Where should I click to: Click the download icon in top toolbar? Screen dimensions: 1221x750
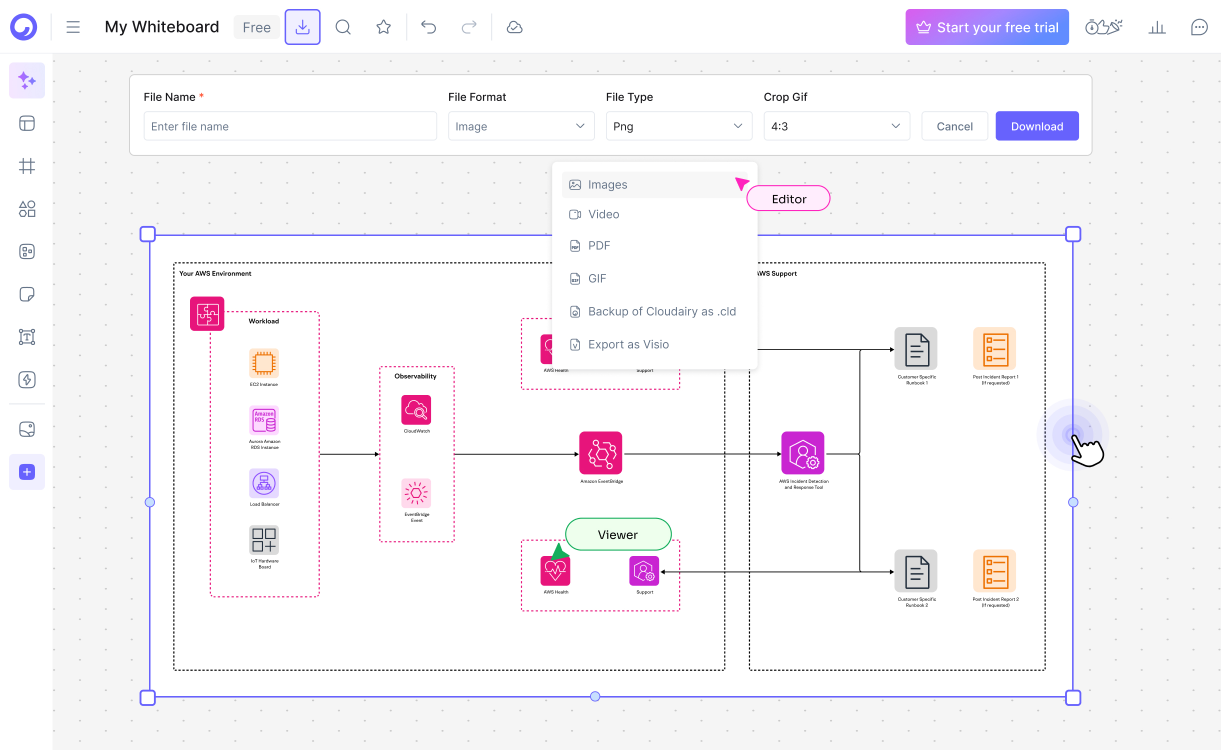[302, 27]
